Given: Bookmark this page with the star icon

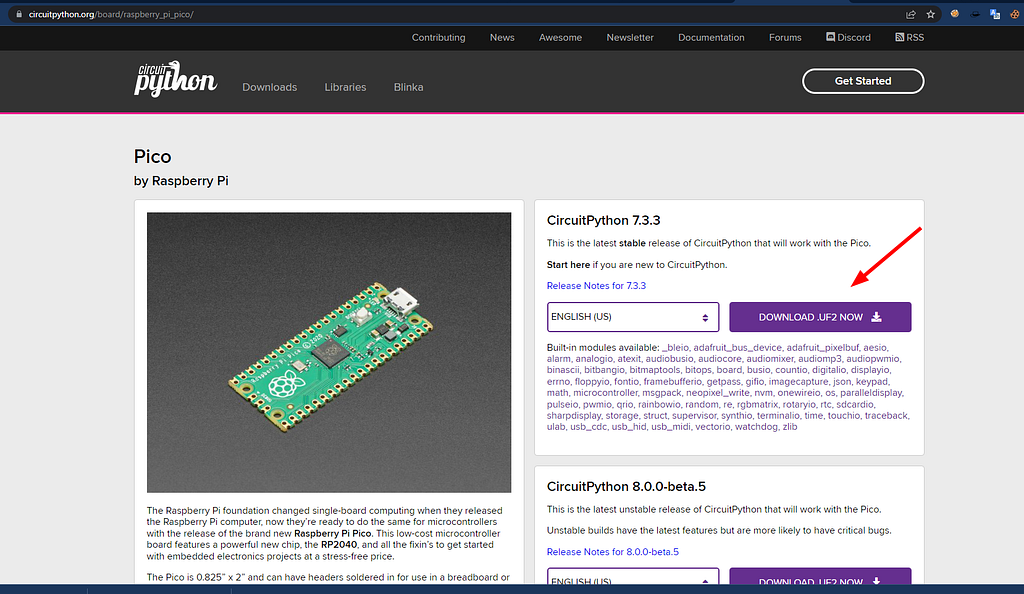Looking at the screenshot, I should tap(931, 14).
